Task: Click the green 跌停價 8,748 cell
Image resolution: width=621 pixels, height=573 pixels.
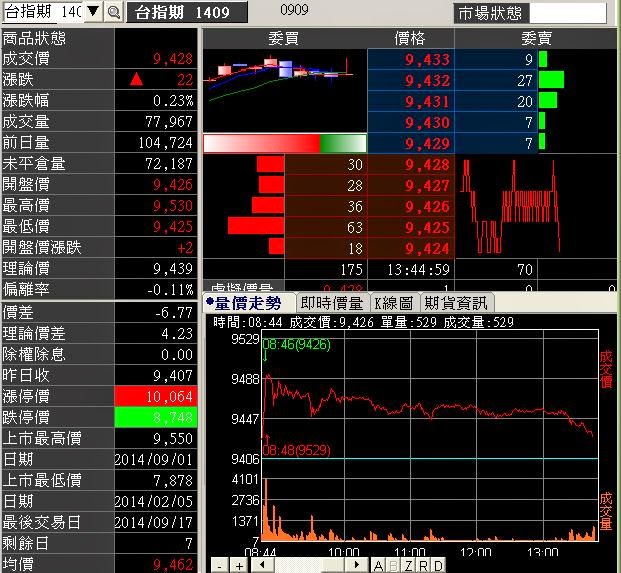Action: click(156, 417)
